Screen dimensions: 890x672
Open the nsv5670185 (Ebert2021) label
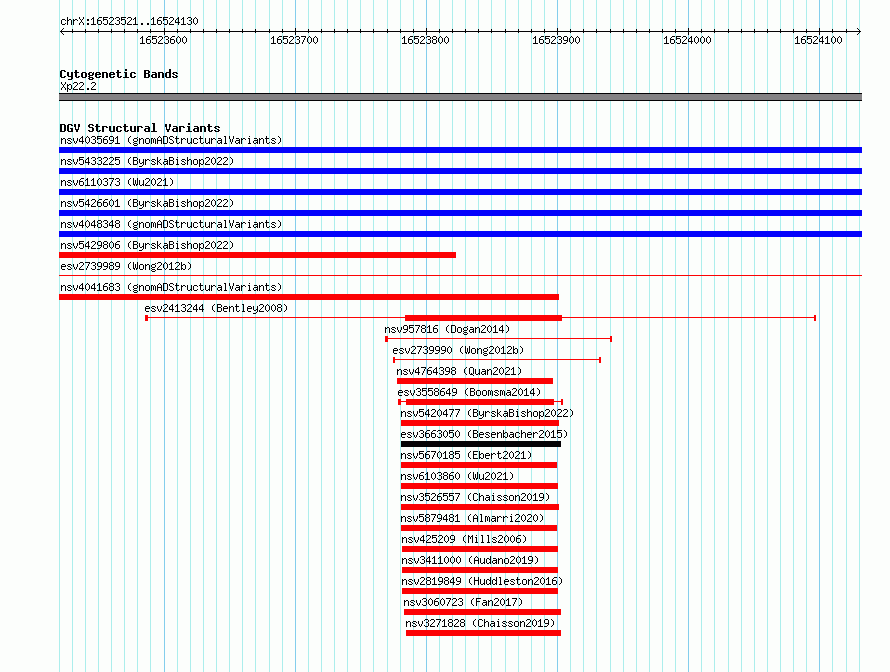point(466,455)
